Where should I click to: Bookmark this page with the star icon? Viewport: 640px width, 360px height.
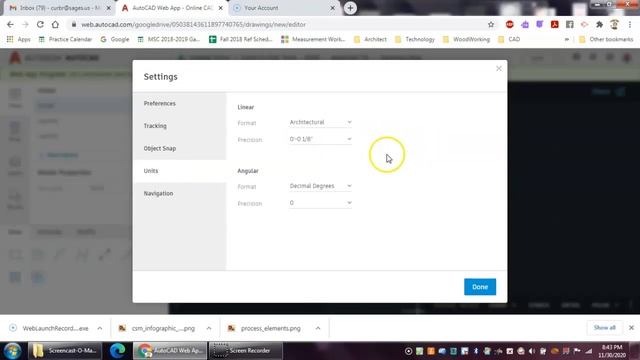point(491,24)
